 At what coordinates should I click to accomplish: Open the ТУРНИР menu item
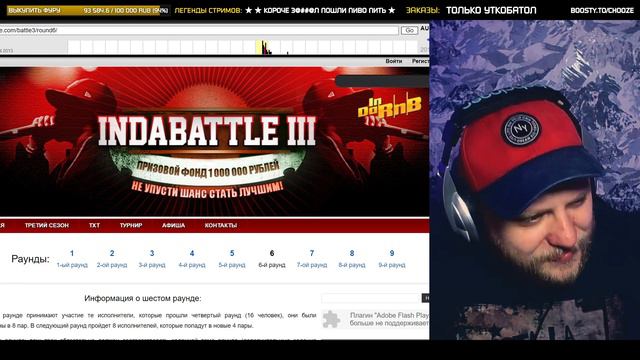click(131, 225)
